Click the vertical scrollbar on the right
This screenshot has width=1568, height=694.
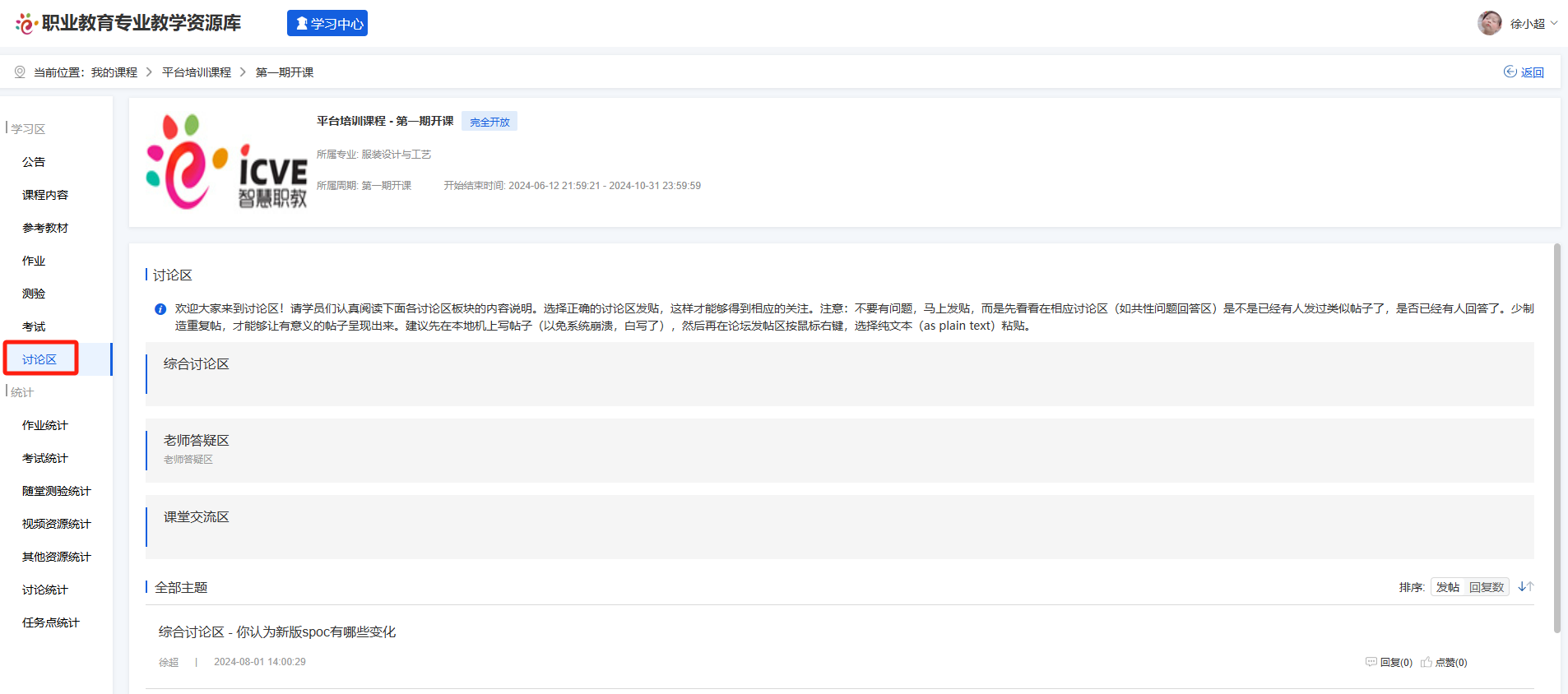click(x=1556, y=437)
